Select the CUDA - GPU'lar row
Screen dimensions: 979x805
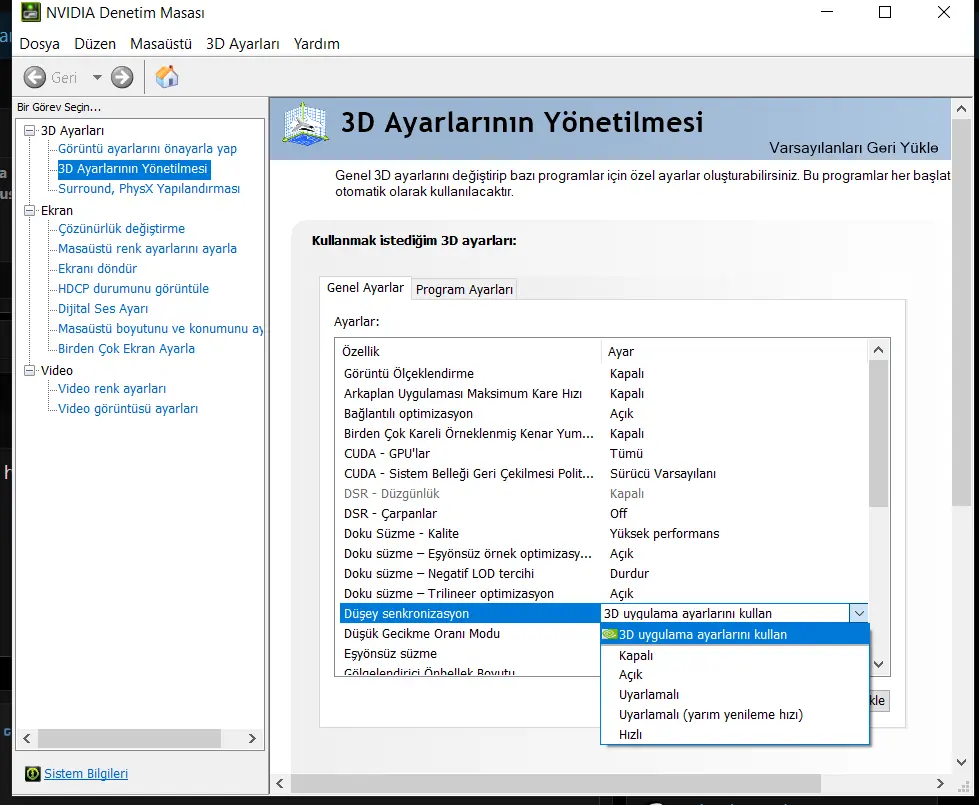(x=604, y=453)
